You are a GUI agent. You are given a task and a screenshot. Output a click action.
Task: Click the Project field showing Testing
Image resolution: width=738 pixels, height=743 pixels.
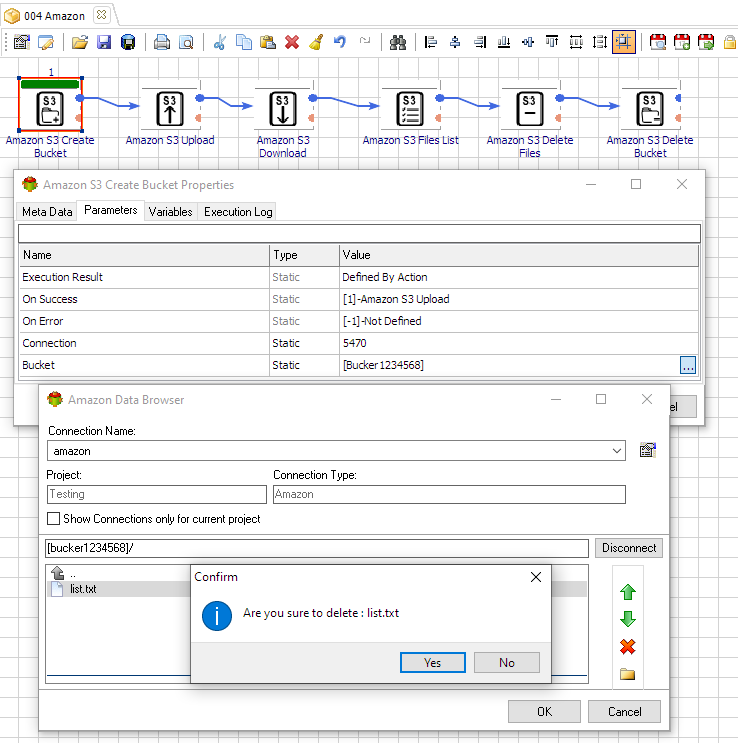[x=157, y=494]
